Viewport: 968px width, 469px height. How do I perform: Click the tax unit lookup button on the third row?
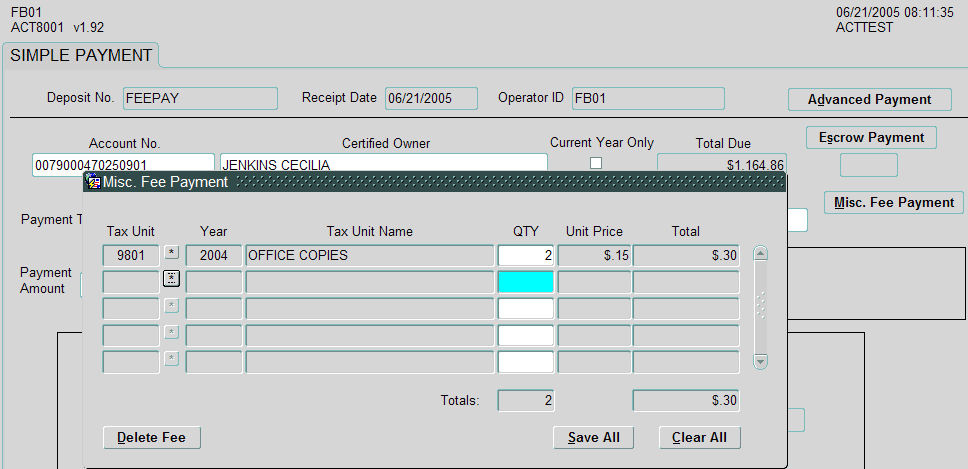pos(171,305)
